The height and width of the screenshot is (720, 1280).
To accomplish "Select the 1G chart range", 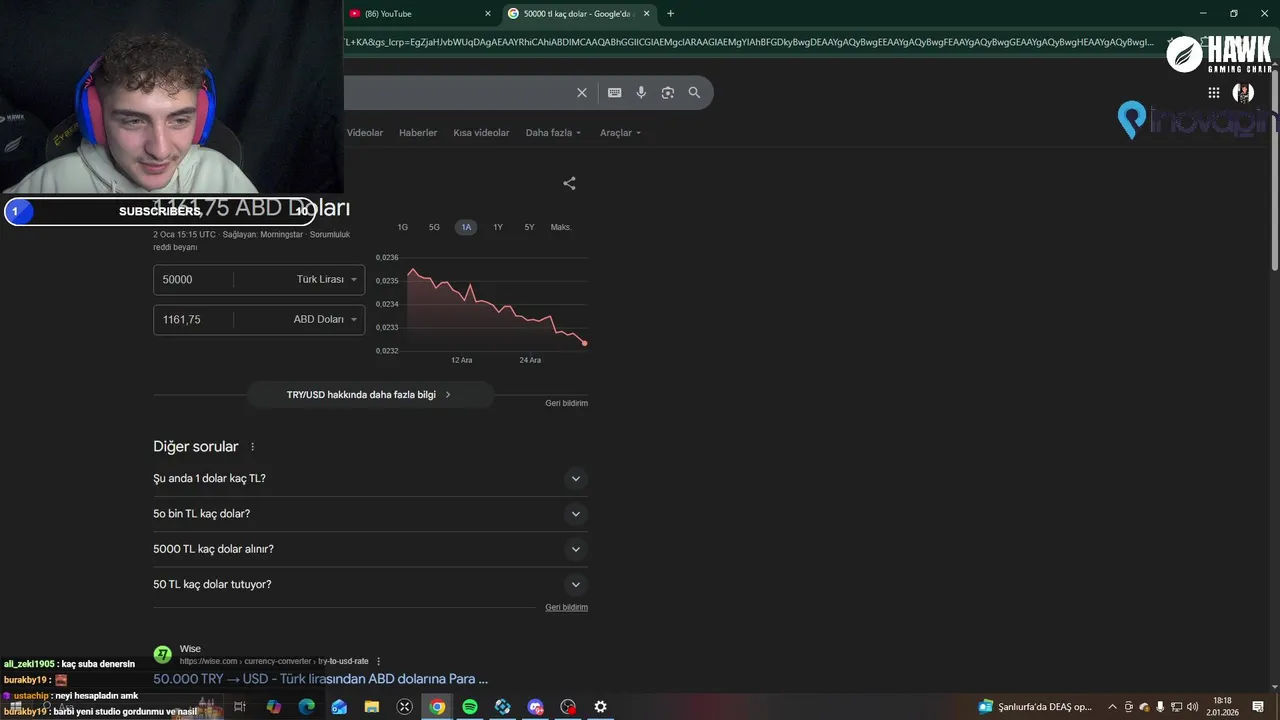I will click(x=403, y=227).
